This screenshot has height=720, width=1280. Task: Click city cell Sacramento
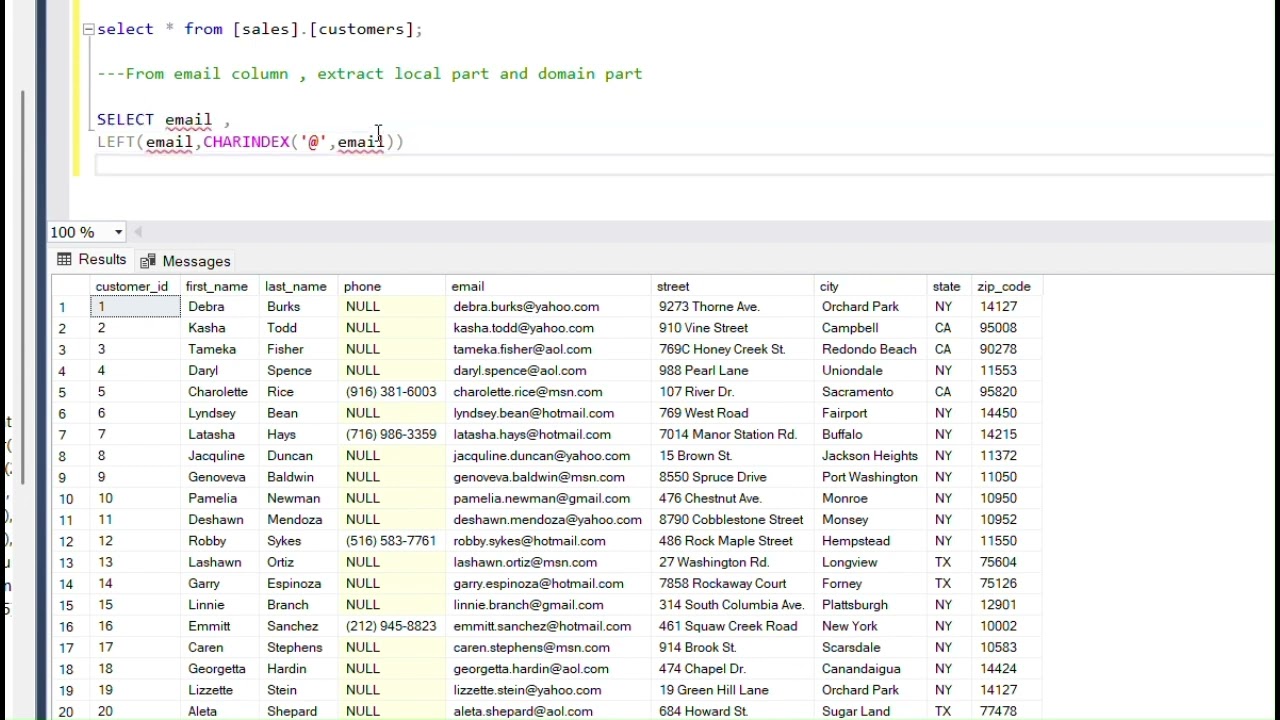[872, 392]
